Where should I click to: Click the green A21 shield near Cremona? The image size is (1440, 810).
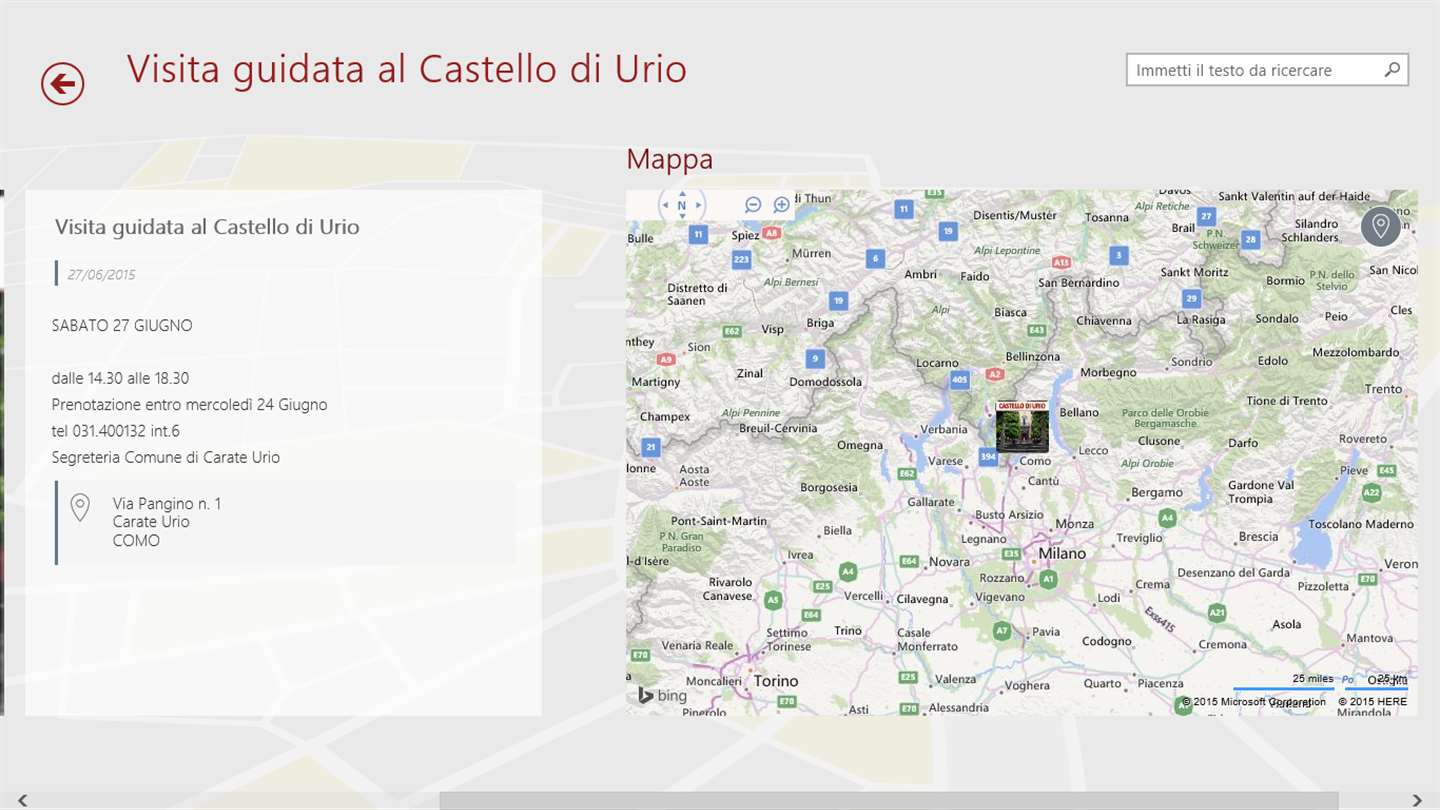[x=1217, y=612]
